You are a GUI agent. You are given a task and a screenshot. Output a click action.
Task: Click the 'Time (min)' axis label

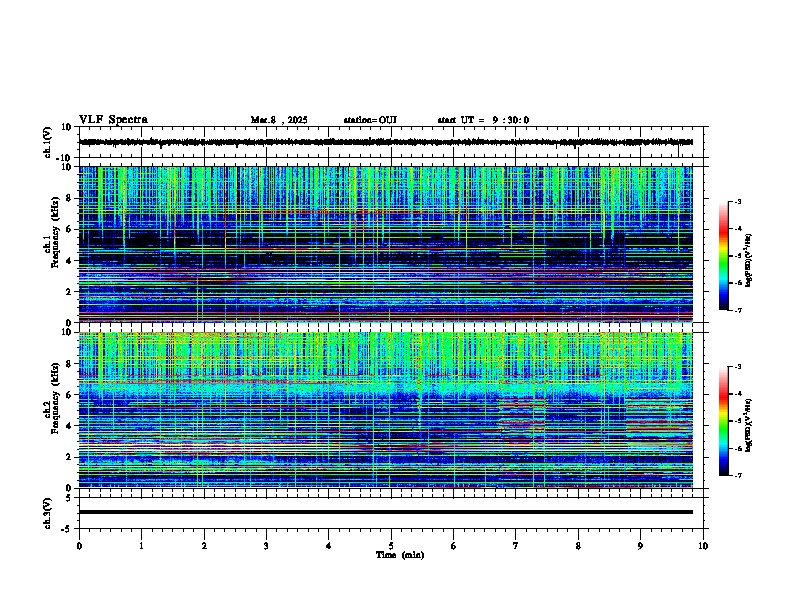pyautogui.click(x=400, y=555)
